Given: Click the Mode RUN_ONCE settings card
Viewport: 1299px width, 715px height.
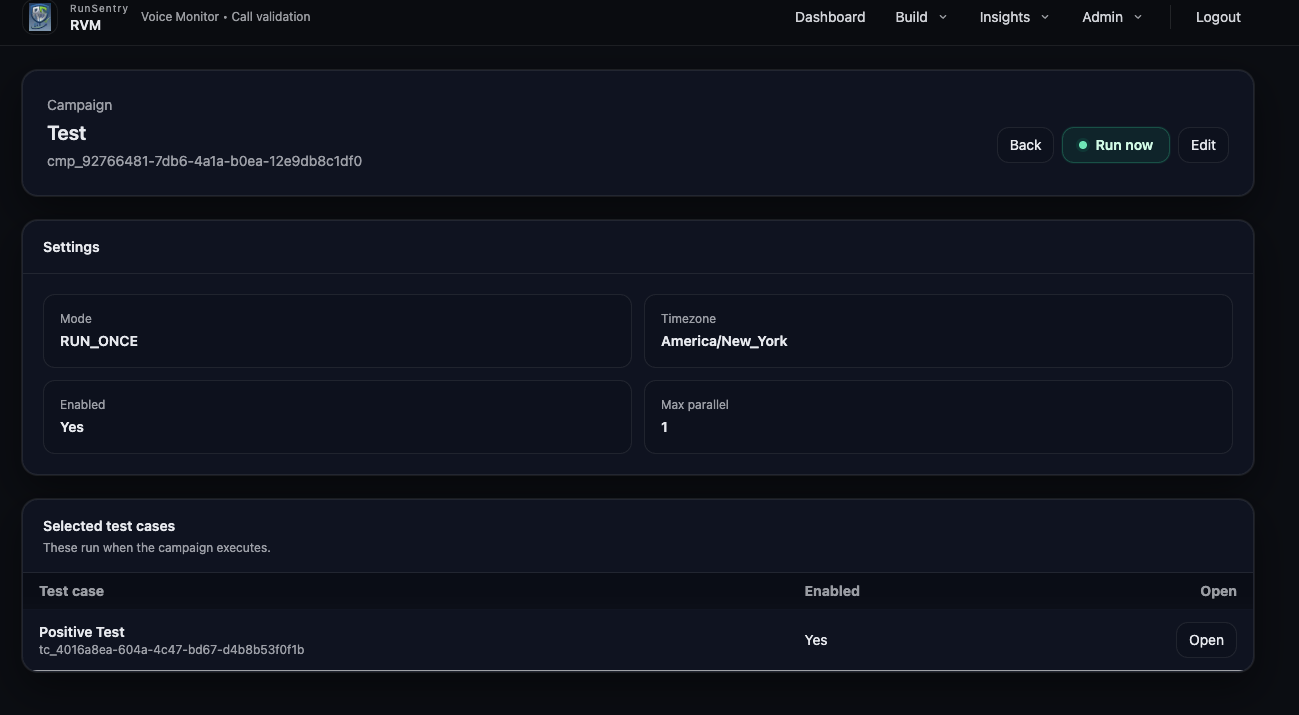Looking at the screenshot, I should [337, 331].
